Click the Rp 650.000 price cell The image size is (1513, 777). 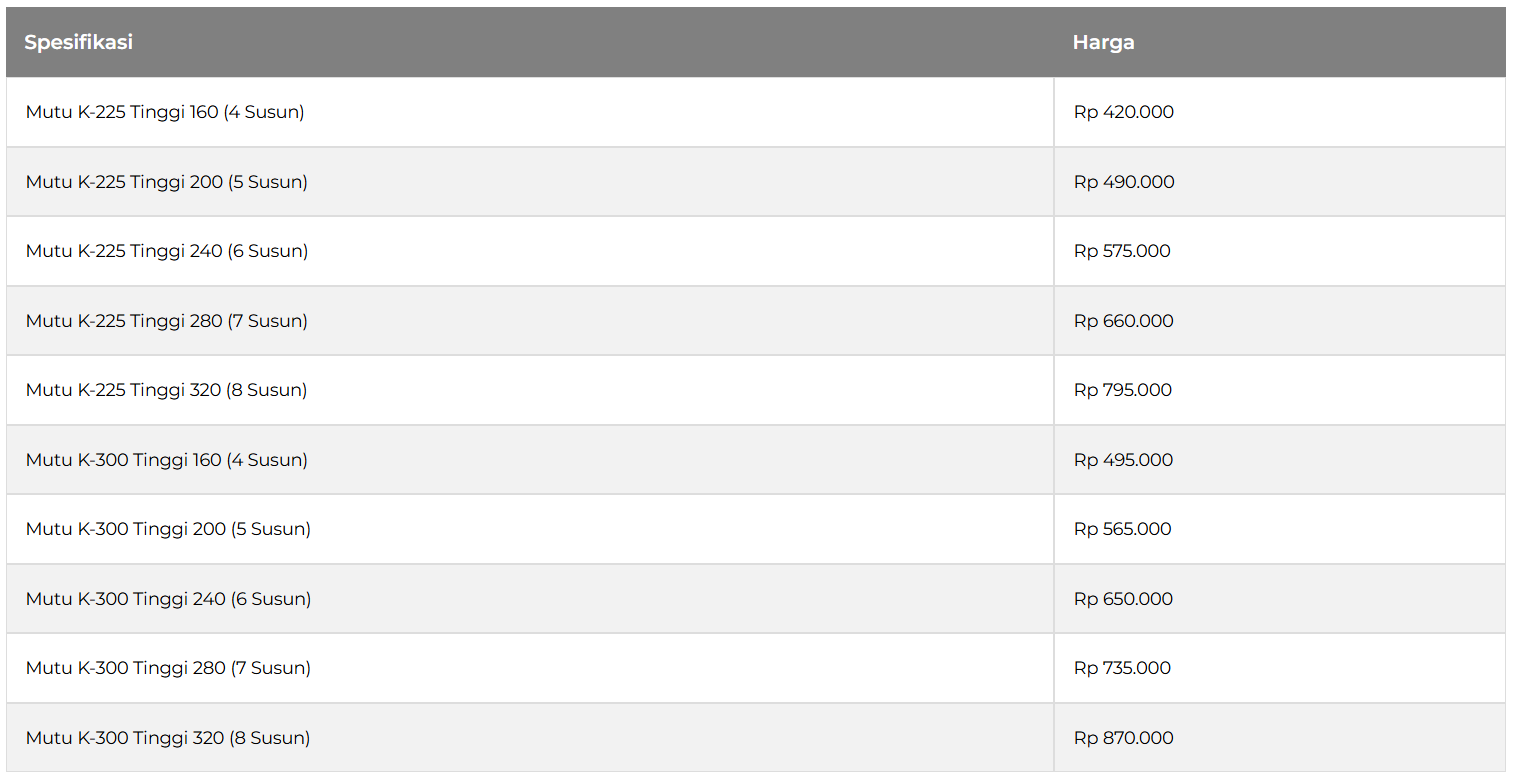click(x=1280, y=599)
